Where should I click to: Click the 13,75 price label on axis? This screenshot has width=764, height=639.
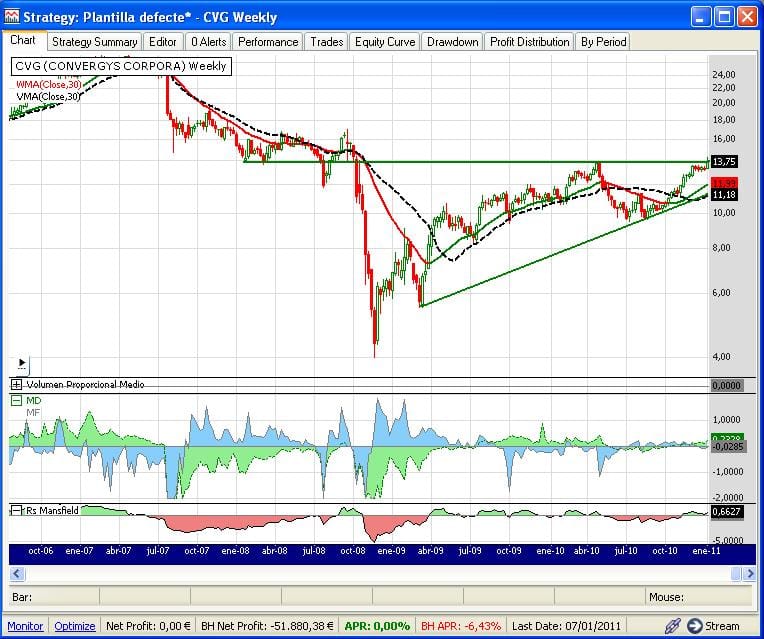723,161
